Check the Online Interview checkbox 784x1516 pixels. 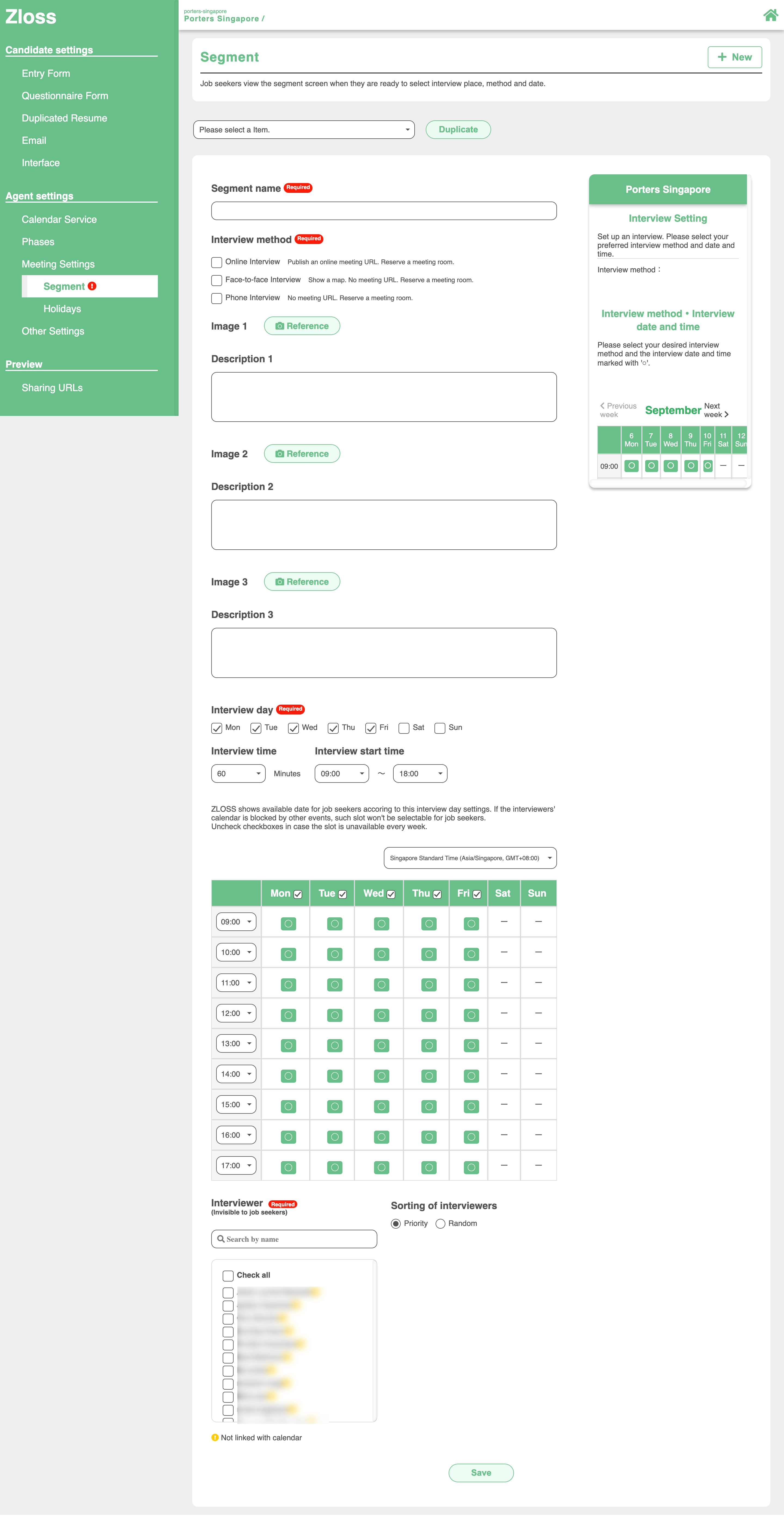[216, 263]
